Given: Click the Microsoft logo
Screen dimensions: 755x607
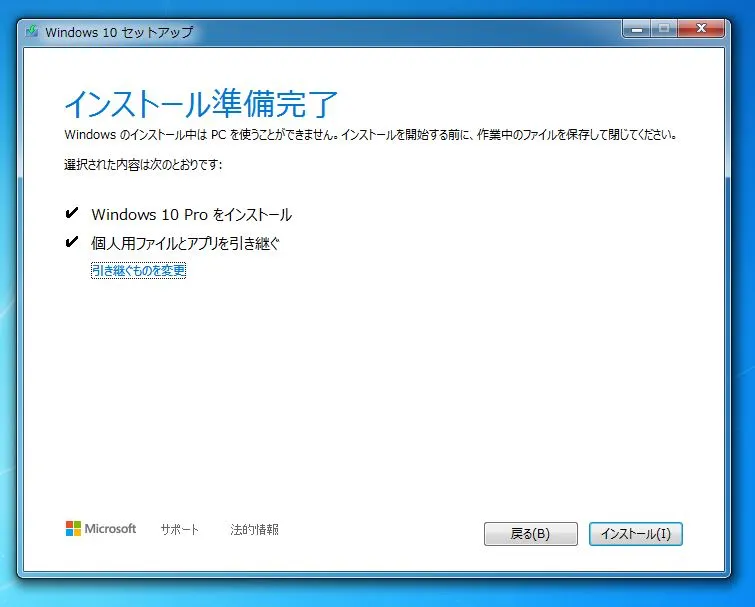Looking at the screenshot, I should (x=101, y=529).
